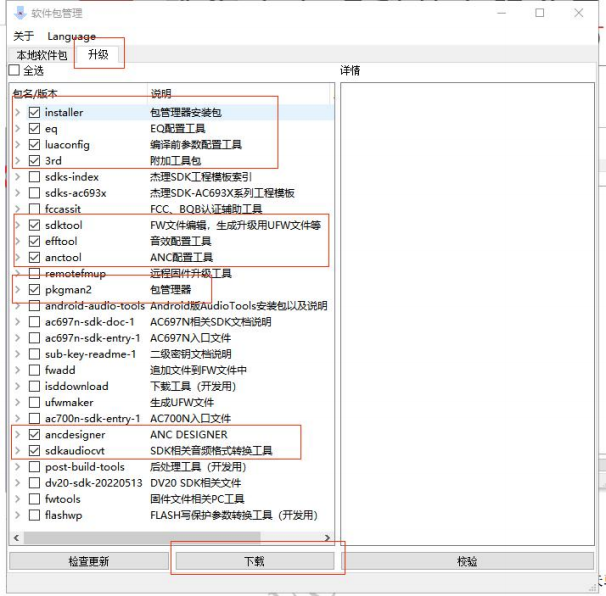Click description text 生成UFW文件
606x596 pixels.
pyautogui.click(x=182, y=402)
